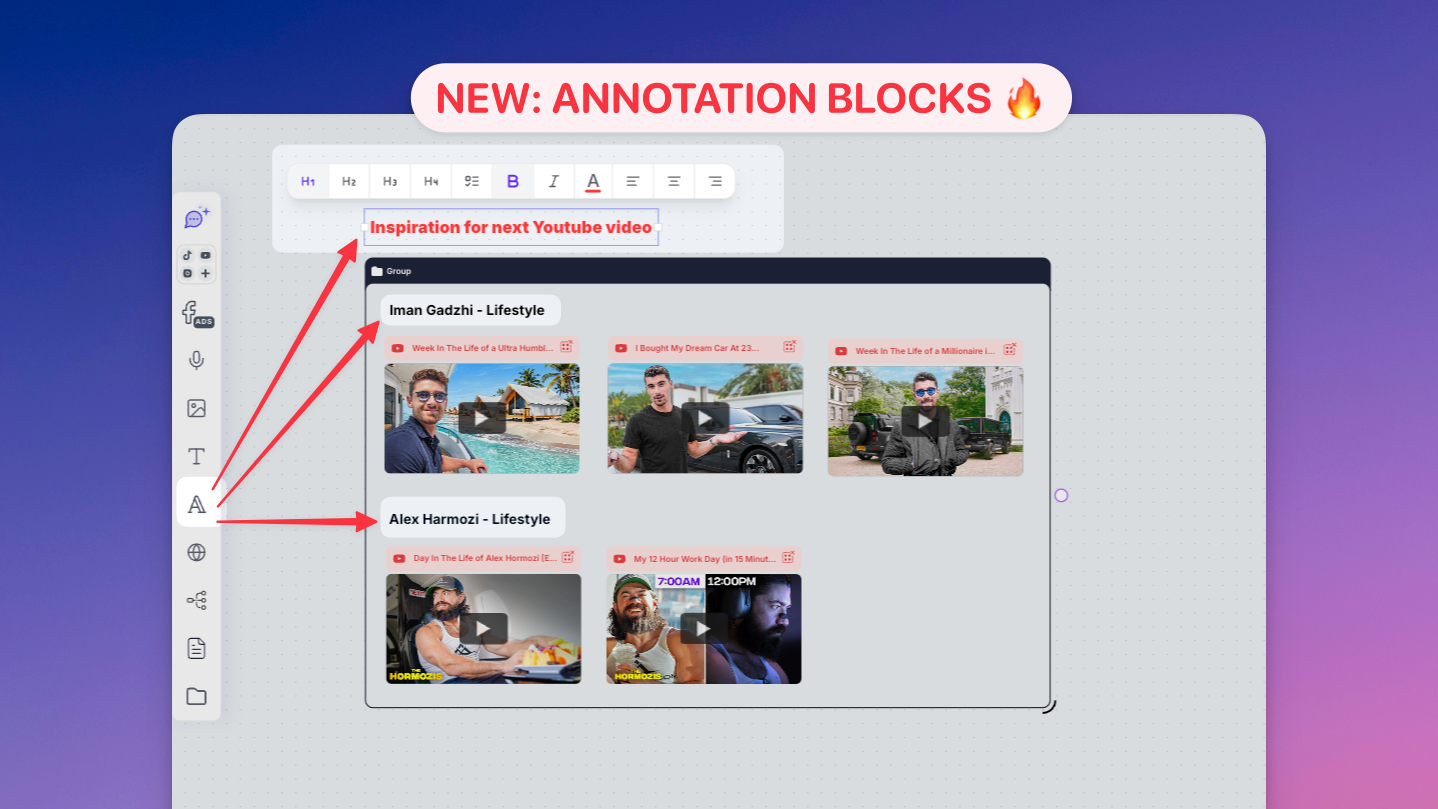Open the mind map node tool
This screenshot has height=809, width=1438.
(x=196, y=600)
